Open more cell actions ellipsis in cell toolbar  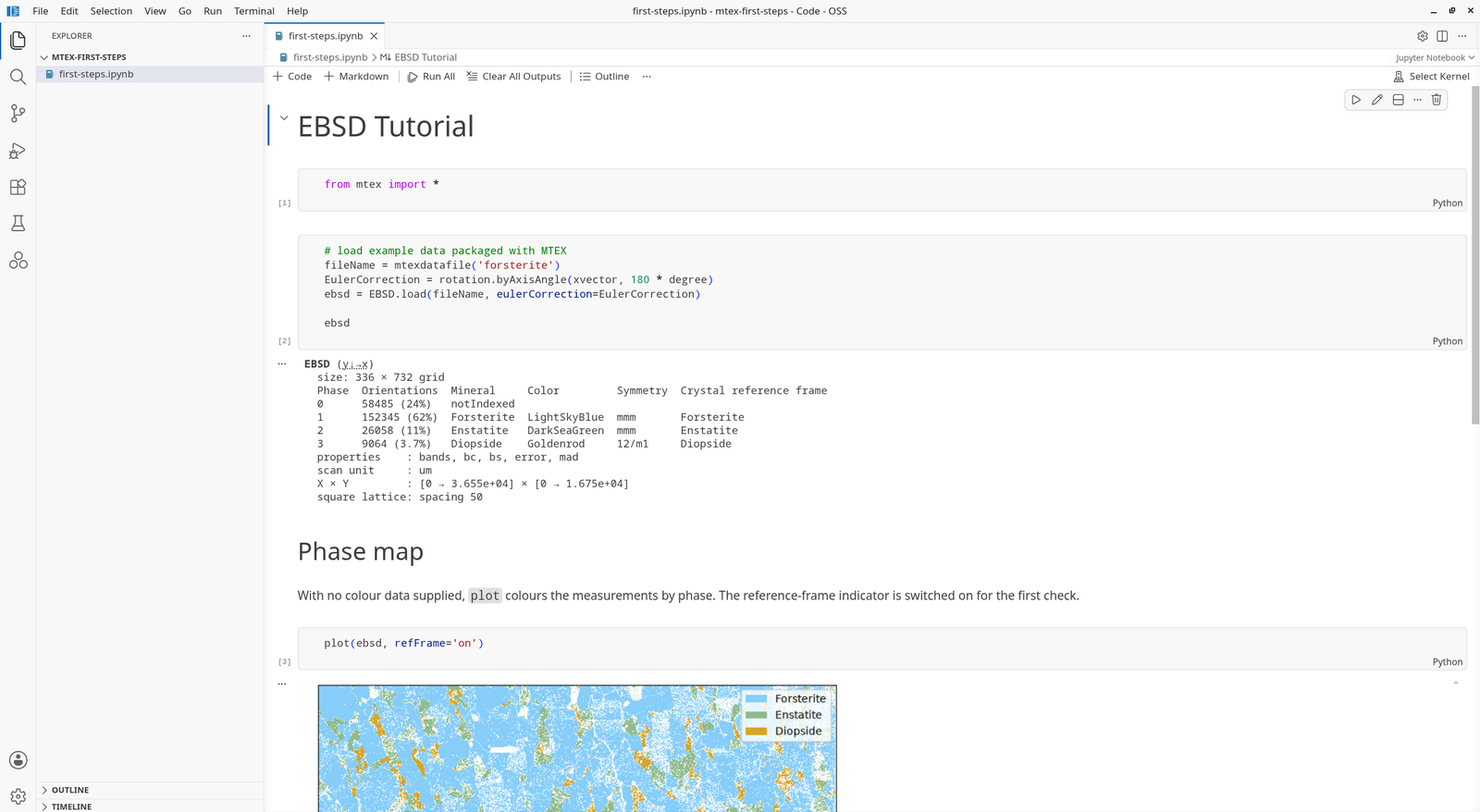[x=1417, y=100]
